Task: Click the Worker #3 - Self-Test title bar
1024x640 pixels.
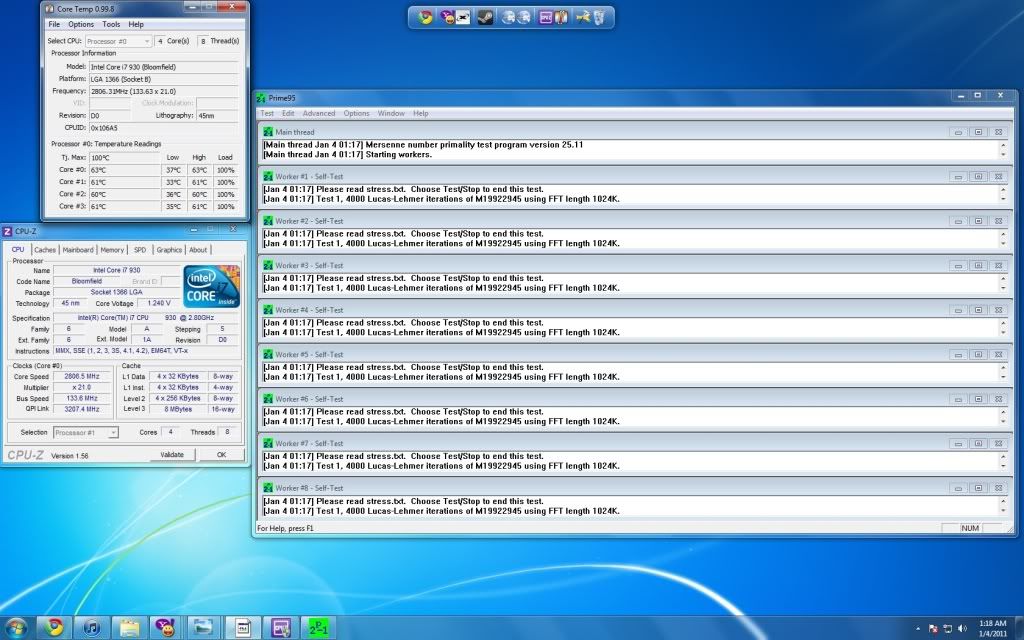Action: [x=635, y=266]
